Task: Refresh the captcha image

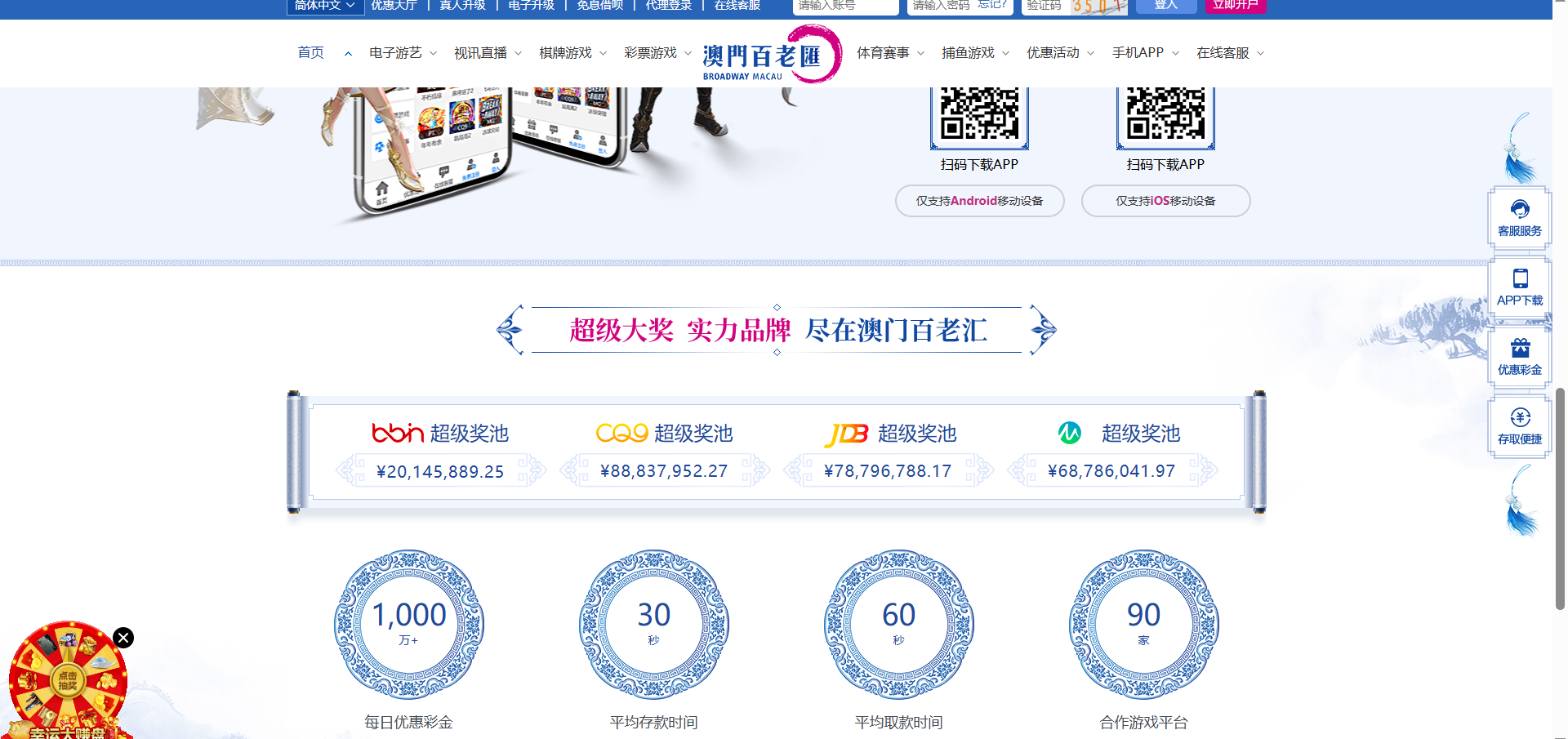Action: click(1099, 7)
